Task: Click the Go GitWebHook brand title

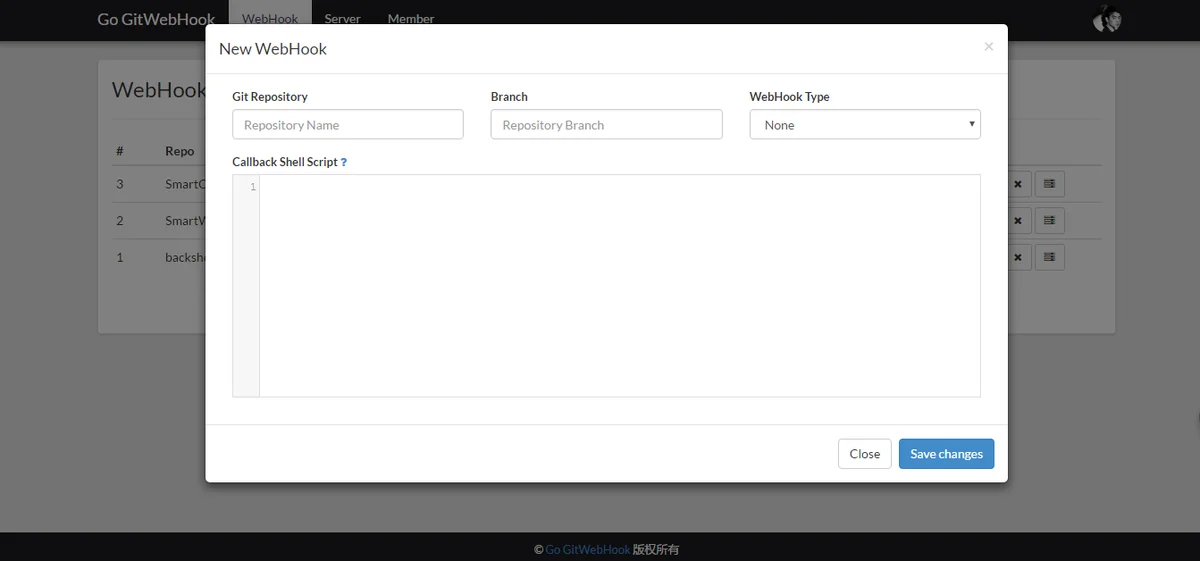Action: tap(156, 19)
